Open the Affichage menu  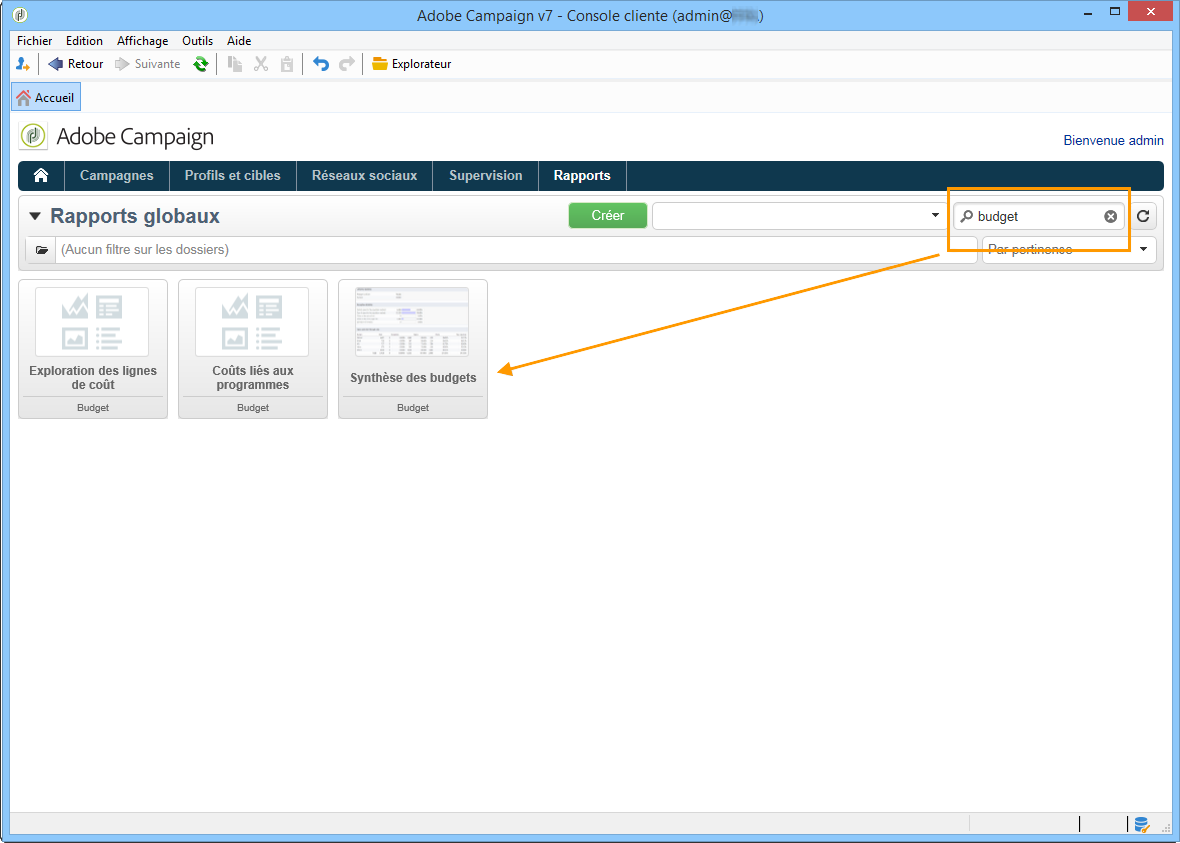(143, 41)
